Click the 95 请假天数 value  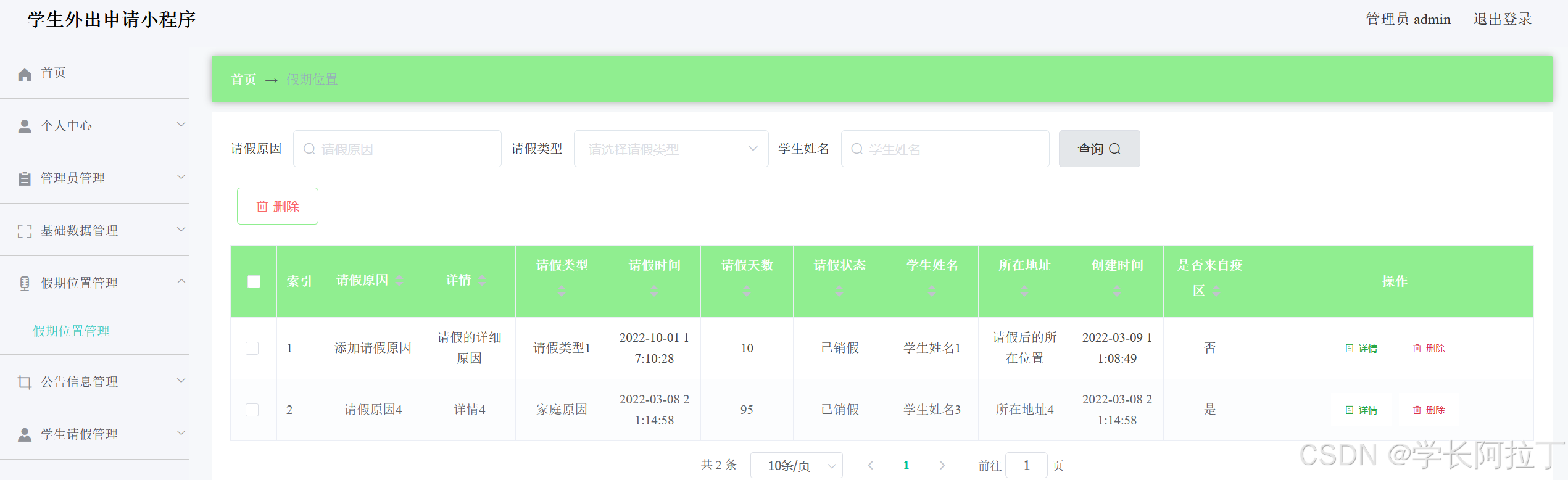[747, 410]
